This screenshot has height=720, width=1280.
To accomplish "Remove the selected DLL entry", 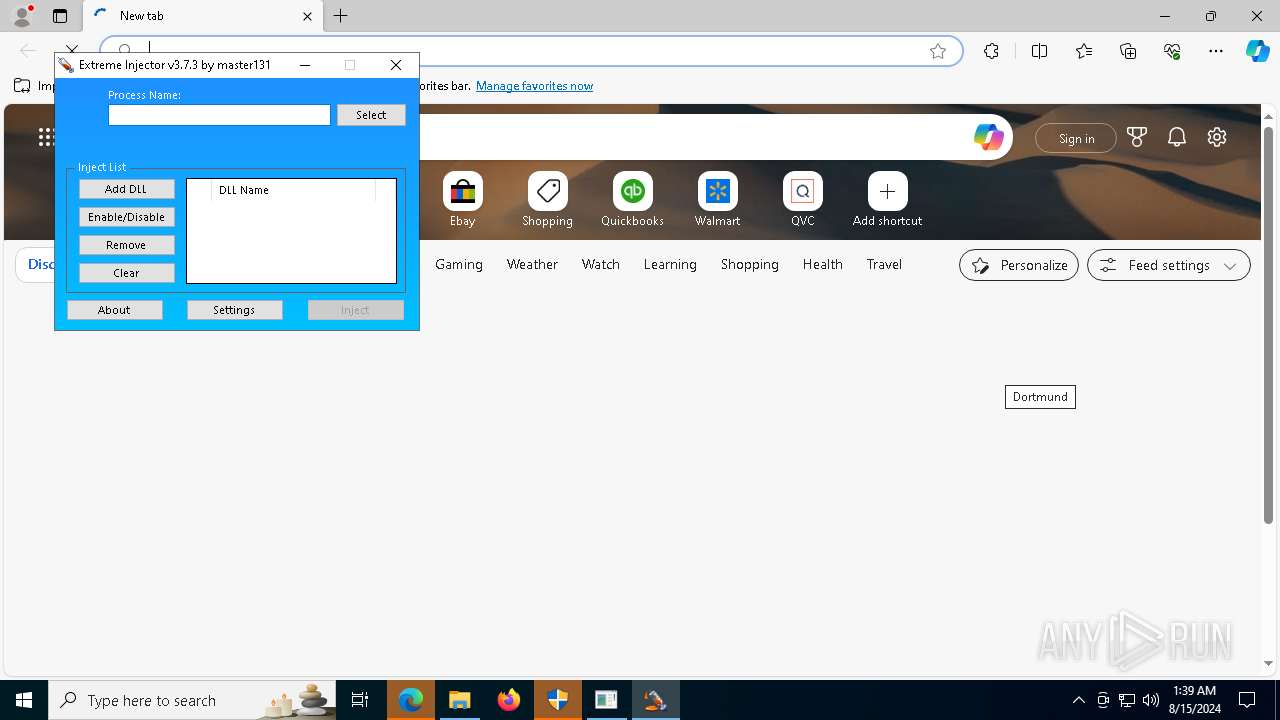I will pos(126,245).
